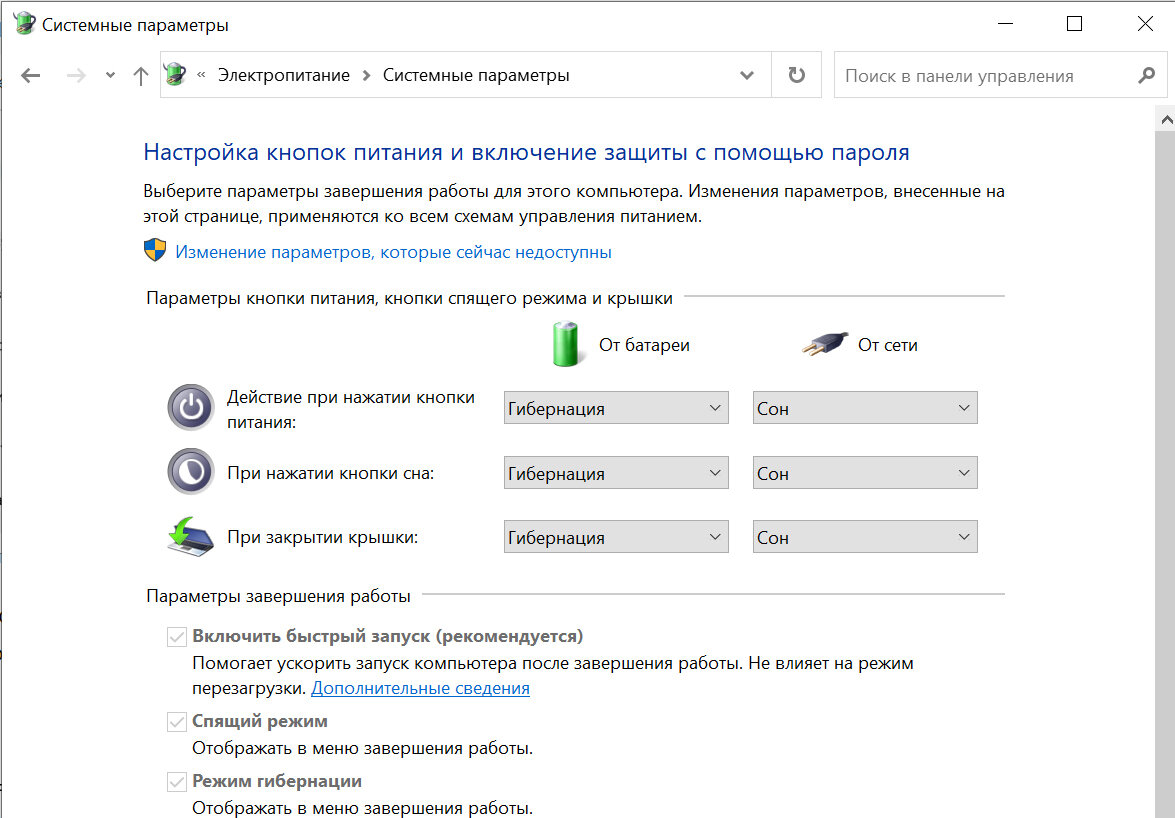Image resolution: width=1175 pixels, height=818 pixels.
Task: Close the «Системные параметры» window
Action: [x=1144, y=23]
